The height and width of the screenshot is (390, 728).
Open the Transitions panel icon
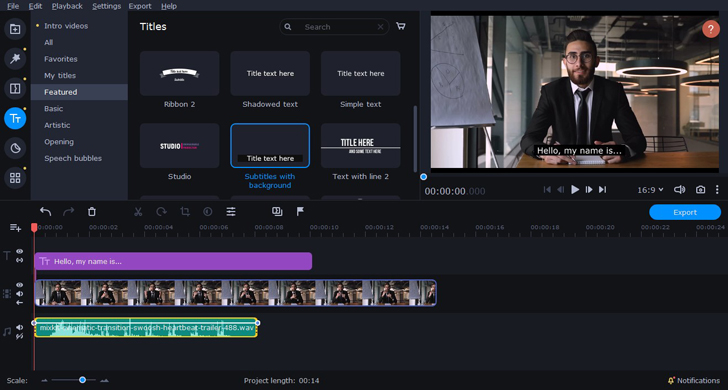click(15, 88)
